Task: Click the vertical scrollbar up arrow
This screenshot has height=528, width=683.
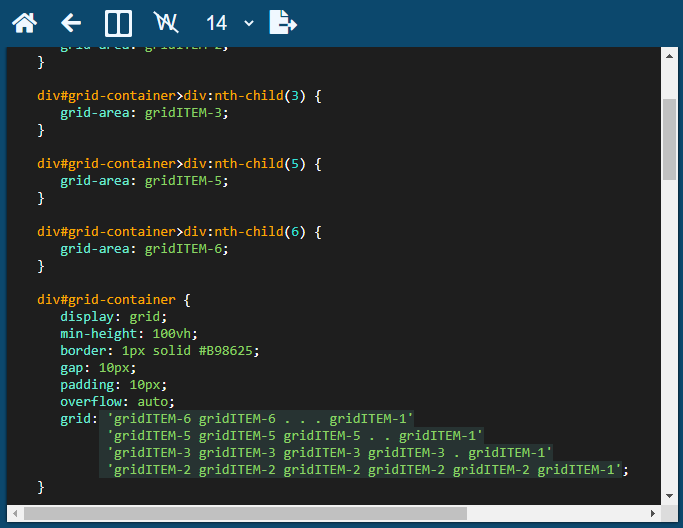Action: click(x=669, y=56)
